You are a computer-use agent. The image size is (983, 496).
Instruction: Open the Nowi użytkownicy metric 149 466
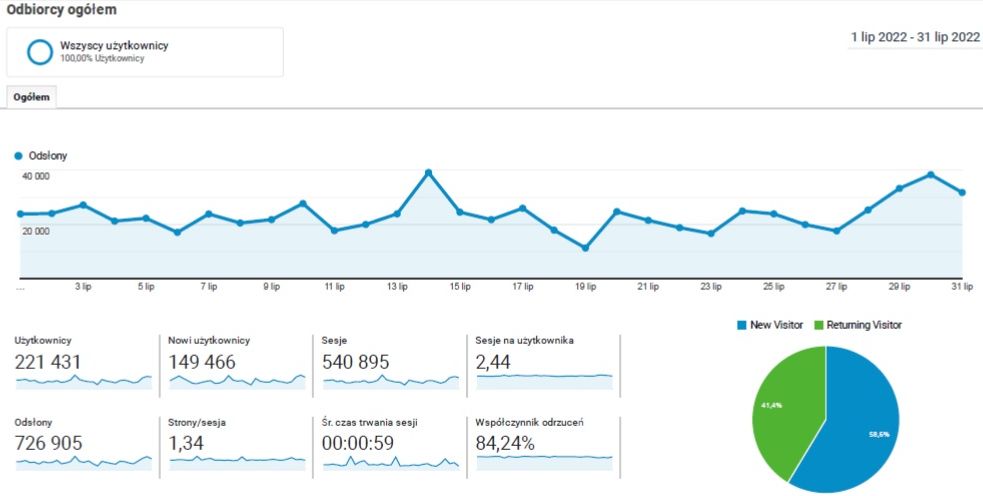tap(202, 362)
